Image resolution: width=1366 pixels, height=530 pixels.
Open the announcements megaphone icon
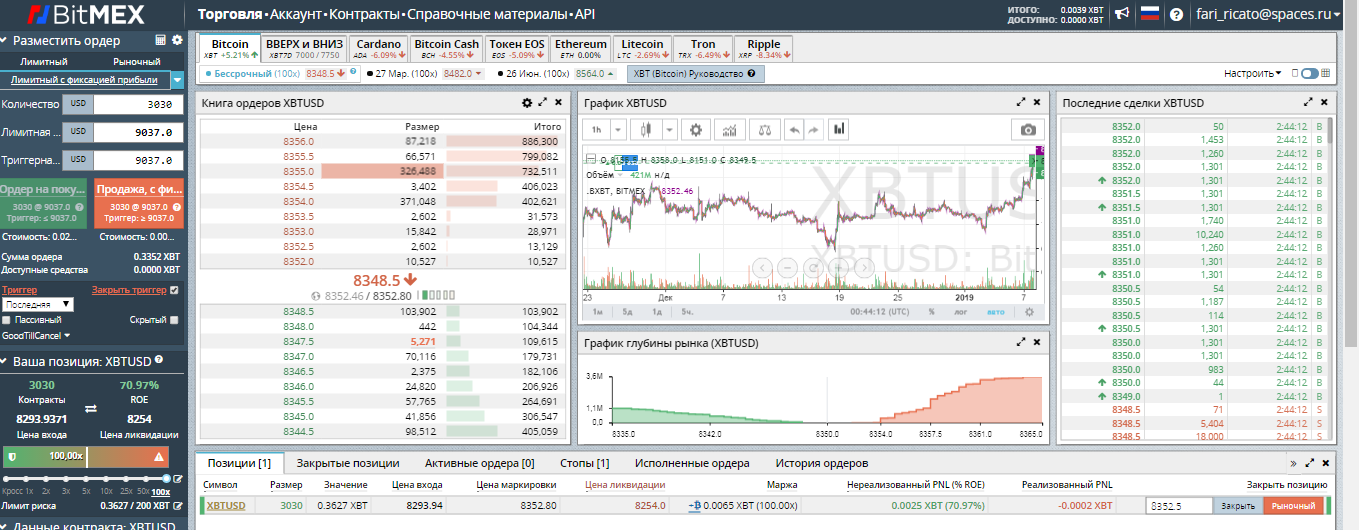click(x=1122, y=14)
